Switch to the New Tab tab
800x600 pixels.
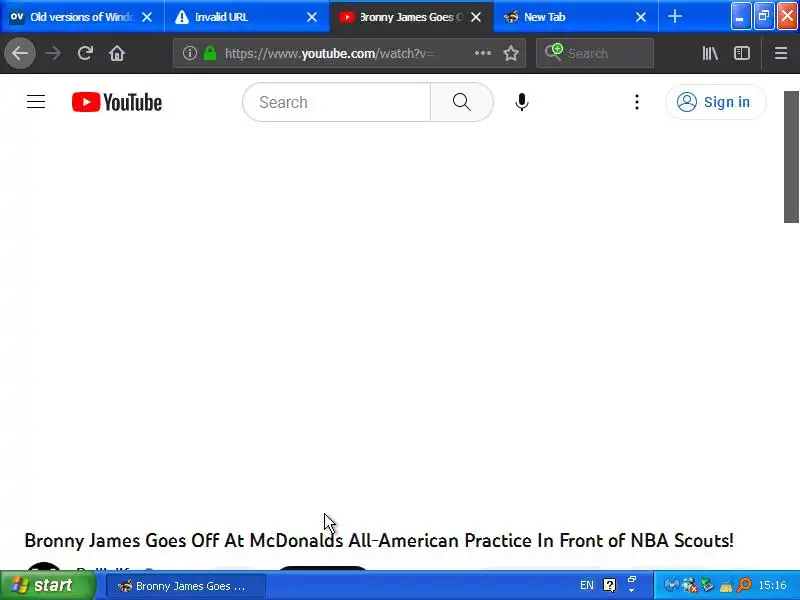pyautogui.click(x=576, y=17)
